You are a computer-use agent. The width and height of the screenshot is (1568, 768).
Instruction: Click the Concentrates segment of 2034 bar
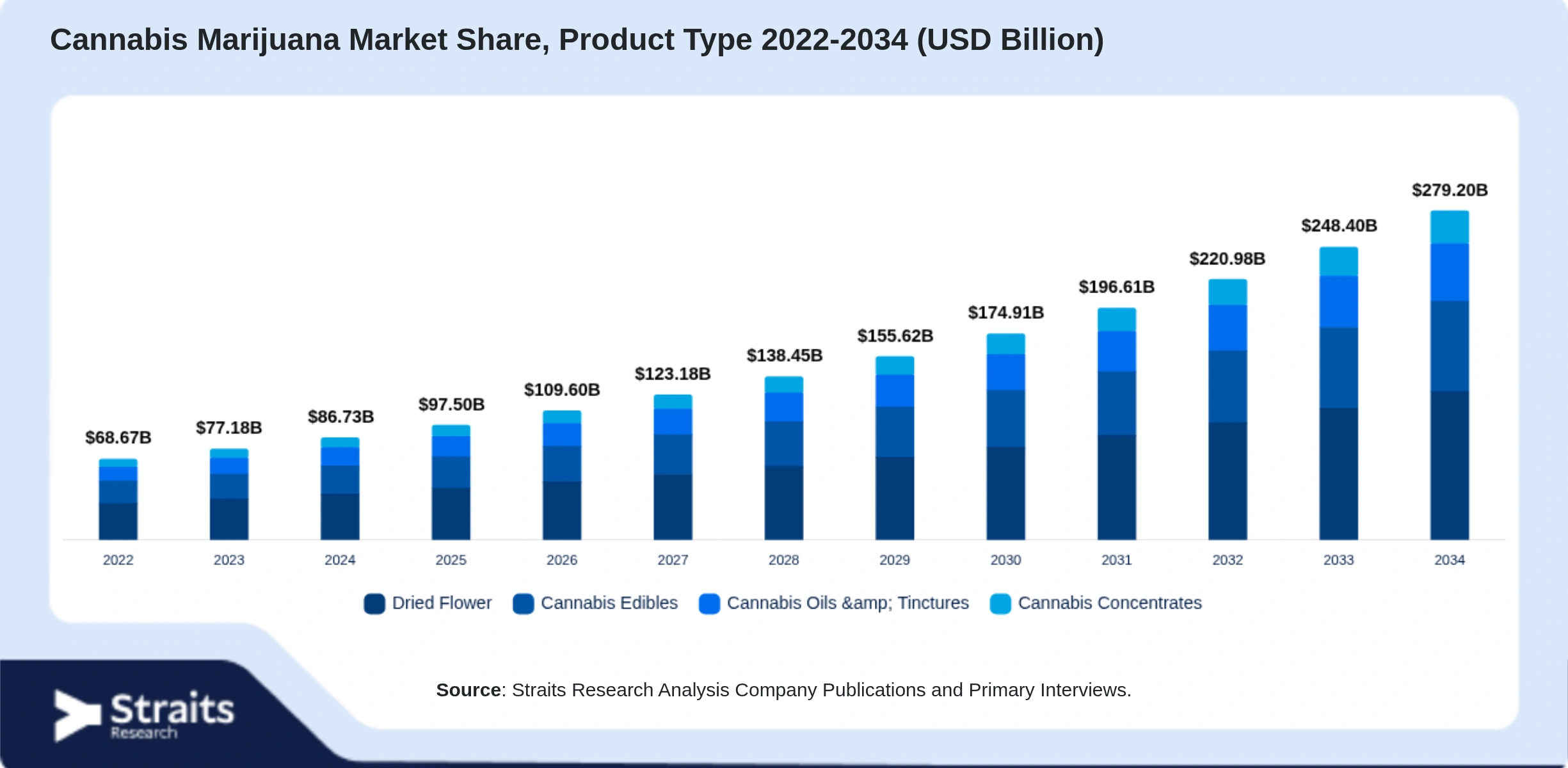[1450, 227]
